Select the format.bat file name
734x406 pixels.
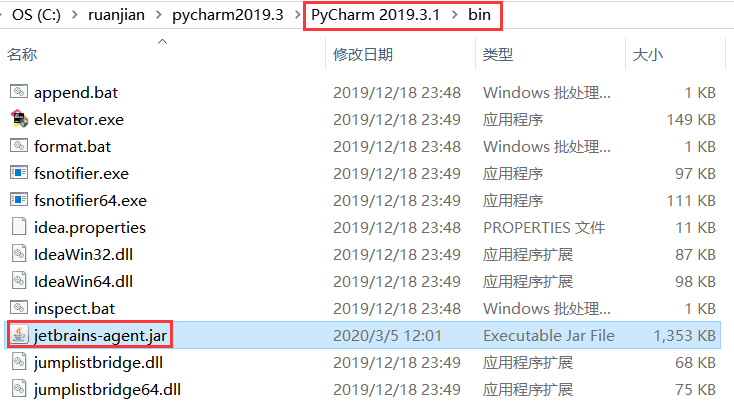click(x=73, y=147)
